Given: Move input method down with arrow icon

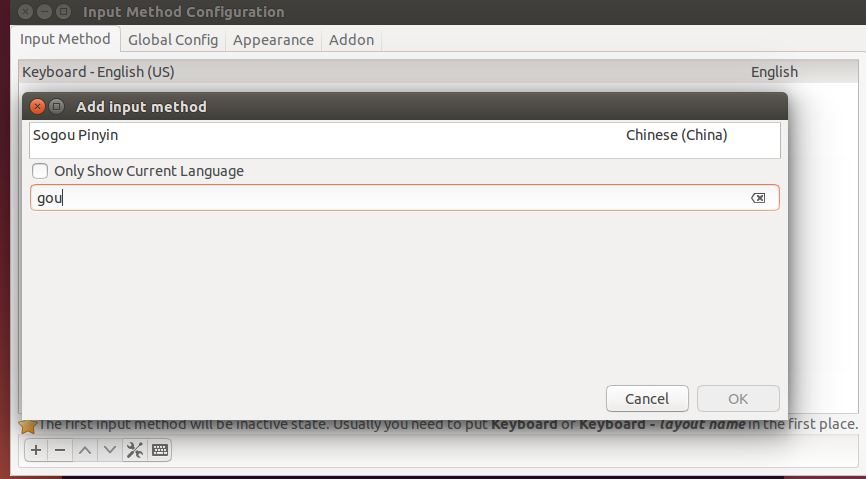Looking at the screenshot, I should 110,450.
